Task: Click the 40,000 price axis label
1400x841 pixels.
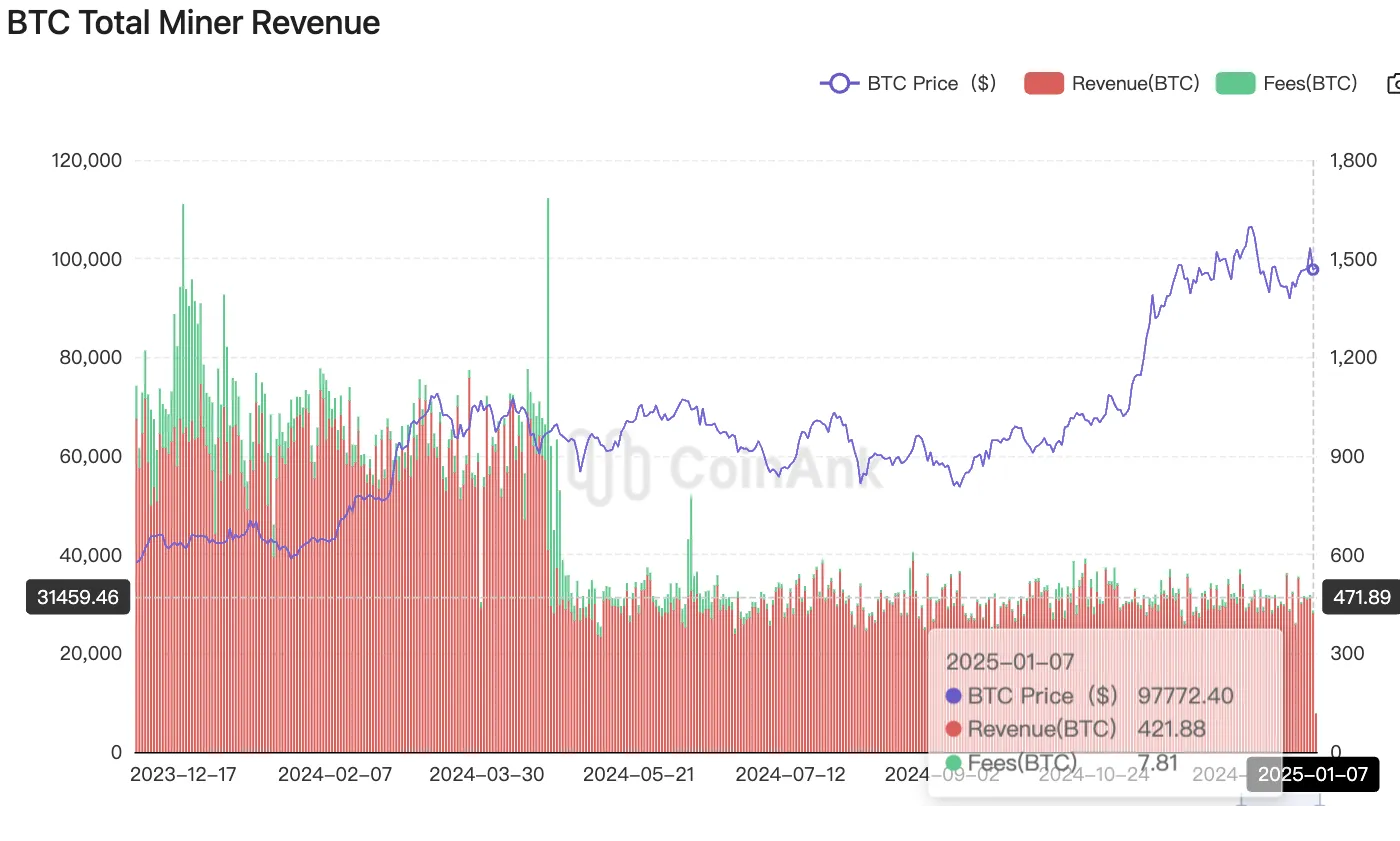Action: [x=91, y=555]
